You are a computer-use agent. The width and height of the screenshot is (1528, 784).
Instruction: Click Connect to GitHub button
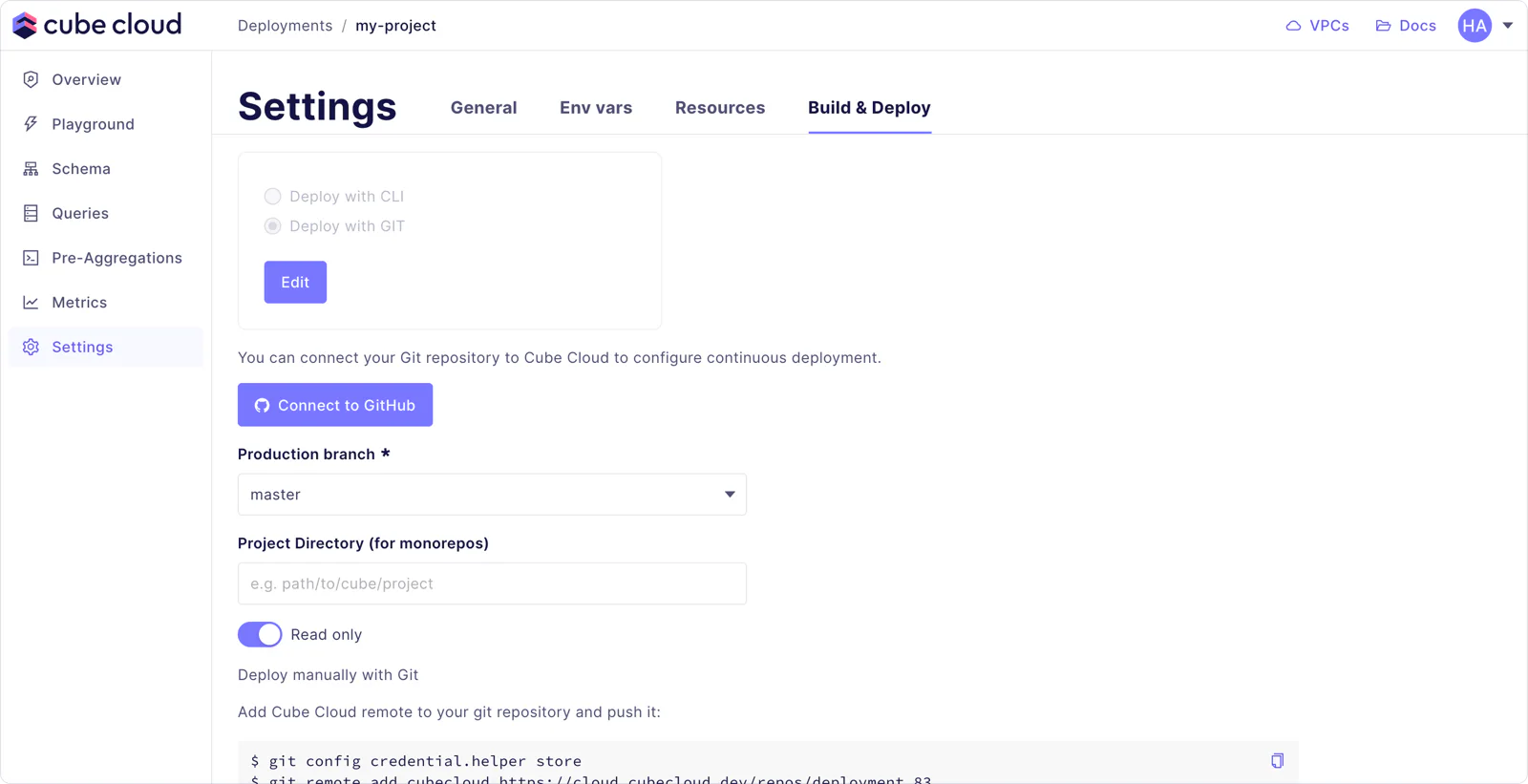[335, 405]
